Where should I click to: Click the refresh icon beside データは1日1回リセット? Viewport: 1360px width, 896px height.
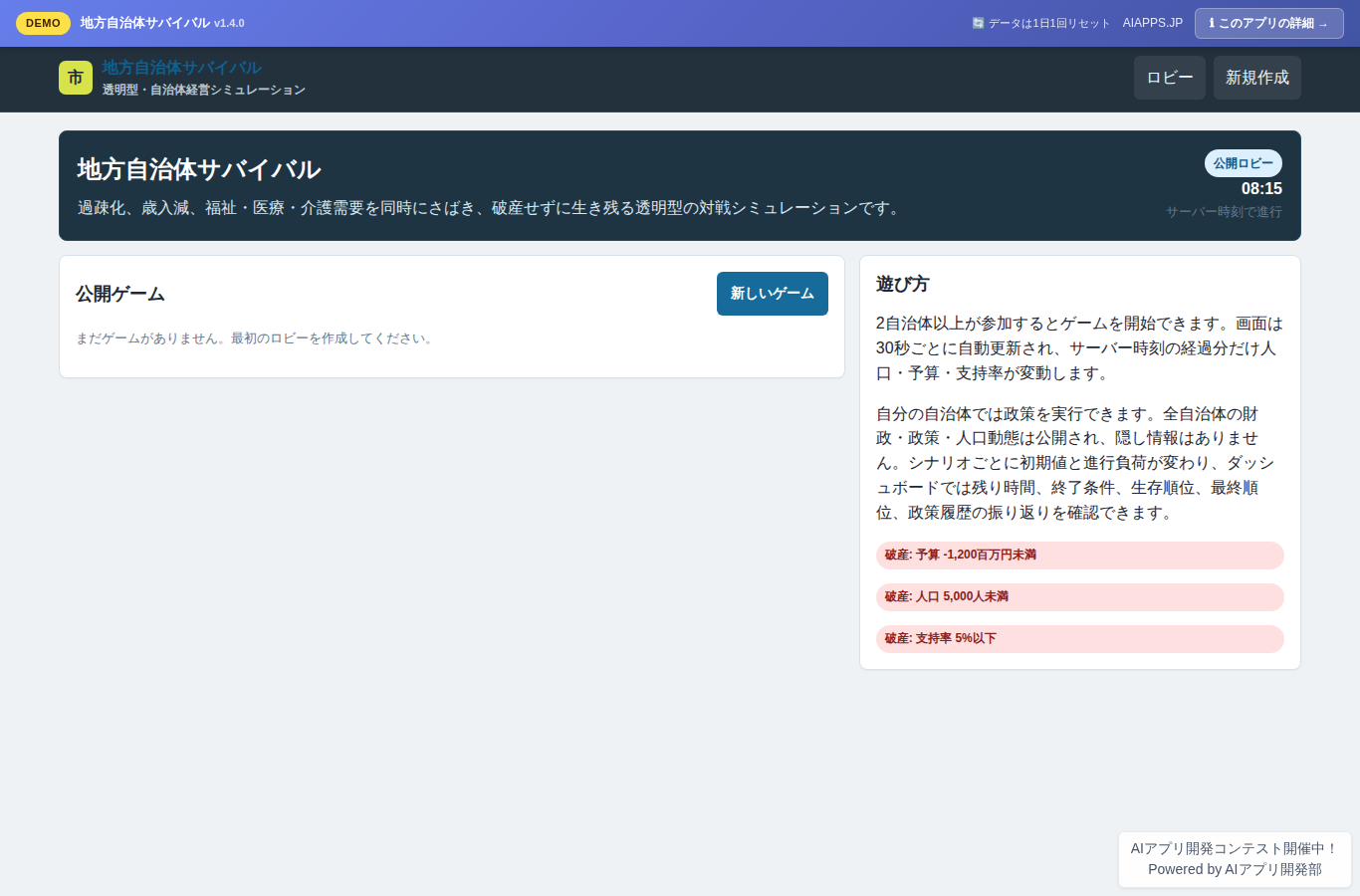[x=978, y=23]
